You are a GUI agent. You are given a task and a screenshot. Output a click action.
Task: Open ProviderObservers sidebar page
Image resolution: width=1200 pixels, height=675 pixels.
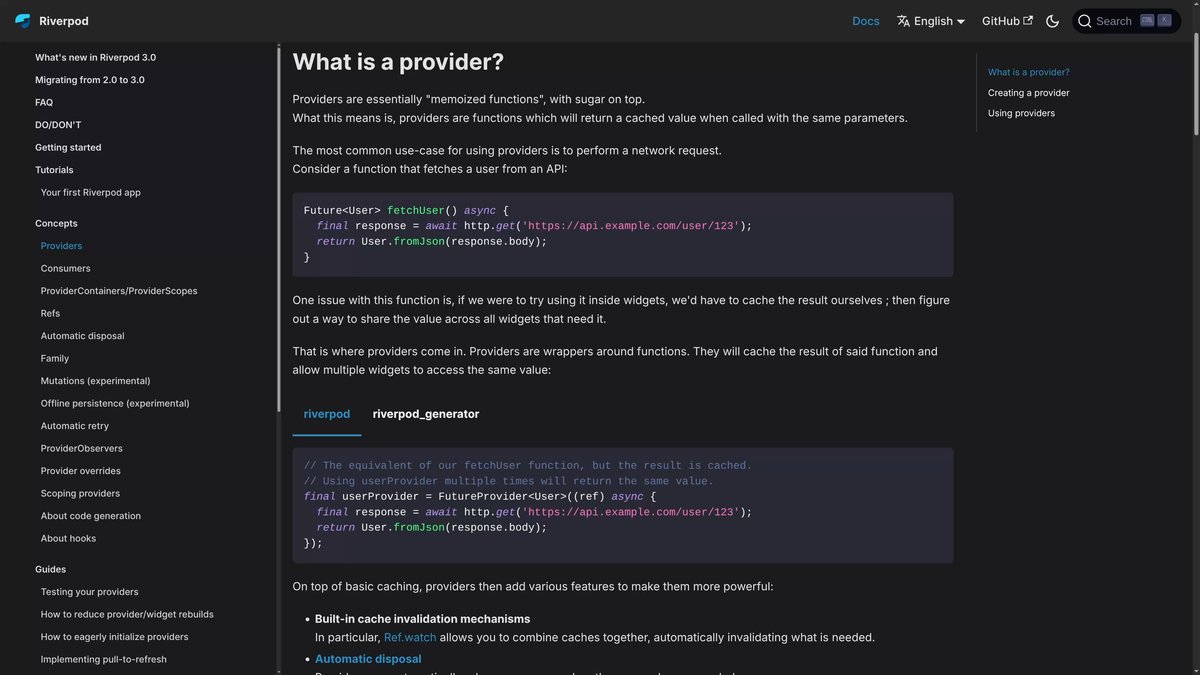pyautogui.click(x=82, y=448)
